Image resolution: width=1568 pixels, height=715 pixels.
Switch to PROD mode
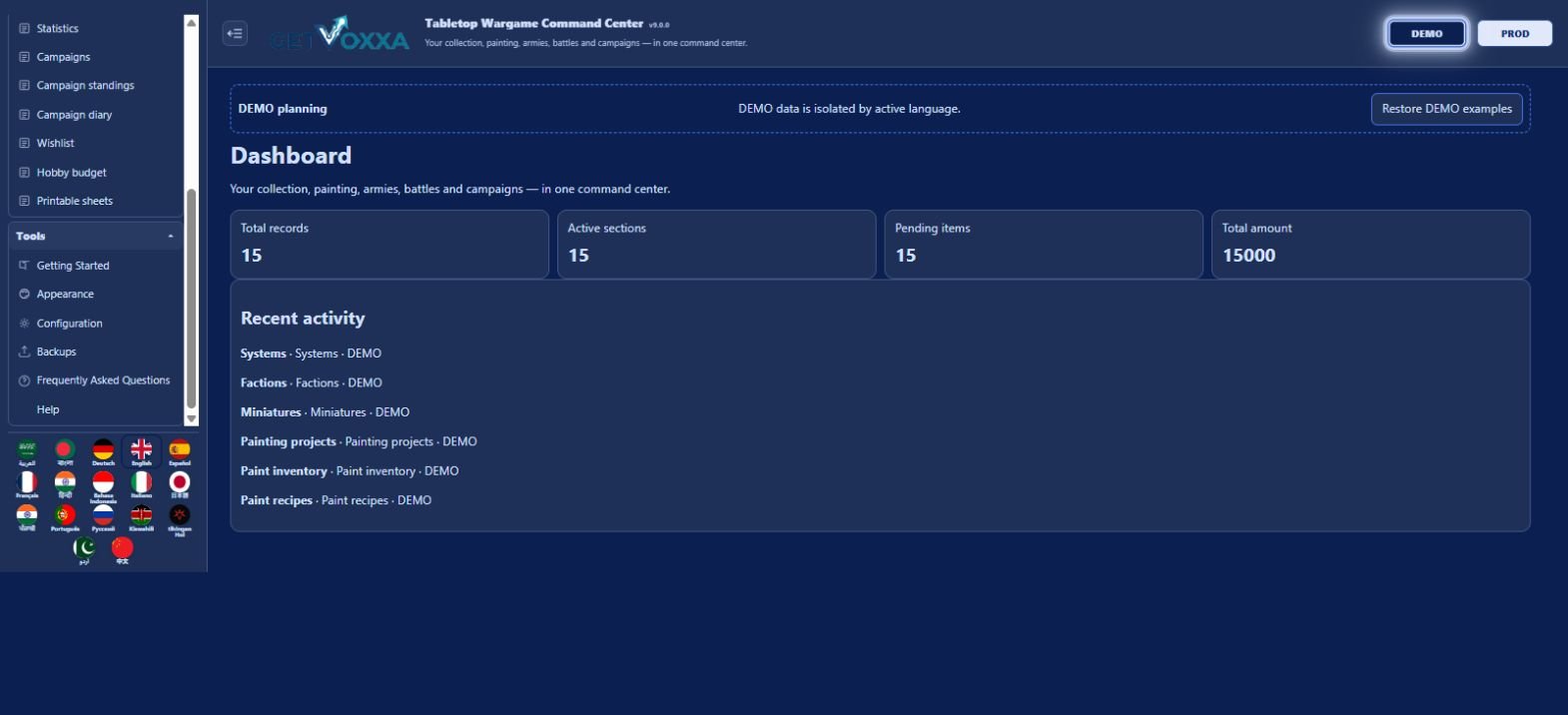[x=1514, y=33]
